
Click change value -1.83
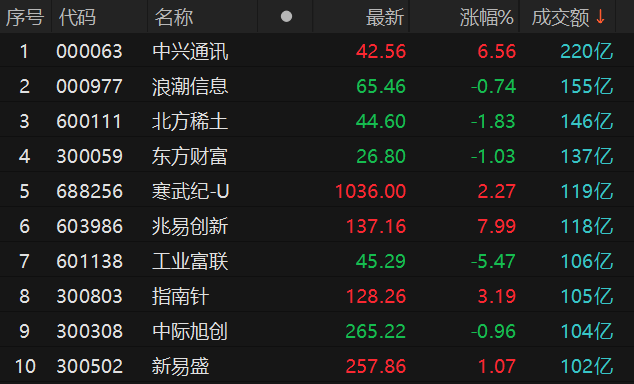(x=493, y=122)
